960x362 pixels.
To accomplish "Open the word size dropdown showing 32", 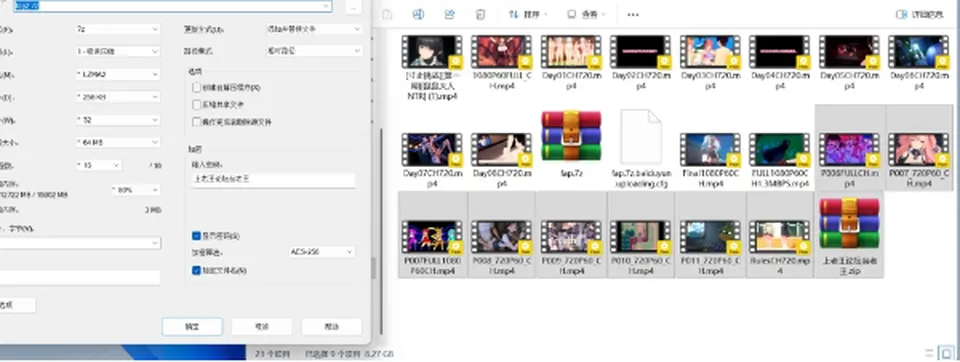I will coord(118,119).
